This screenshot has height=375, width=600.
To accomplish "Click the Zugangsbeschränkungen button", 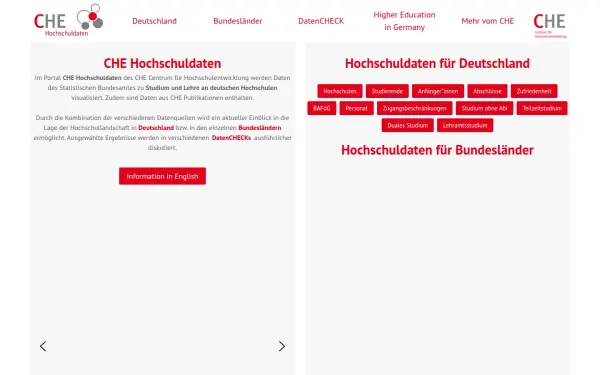I will point(414,108).
